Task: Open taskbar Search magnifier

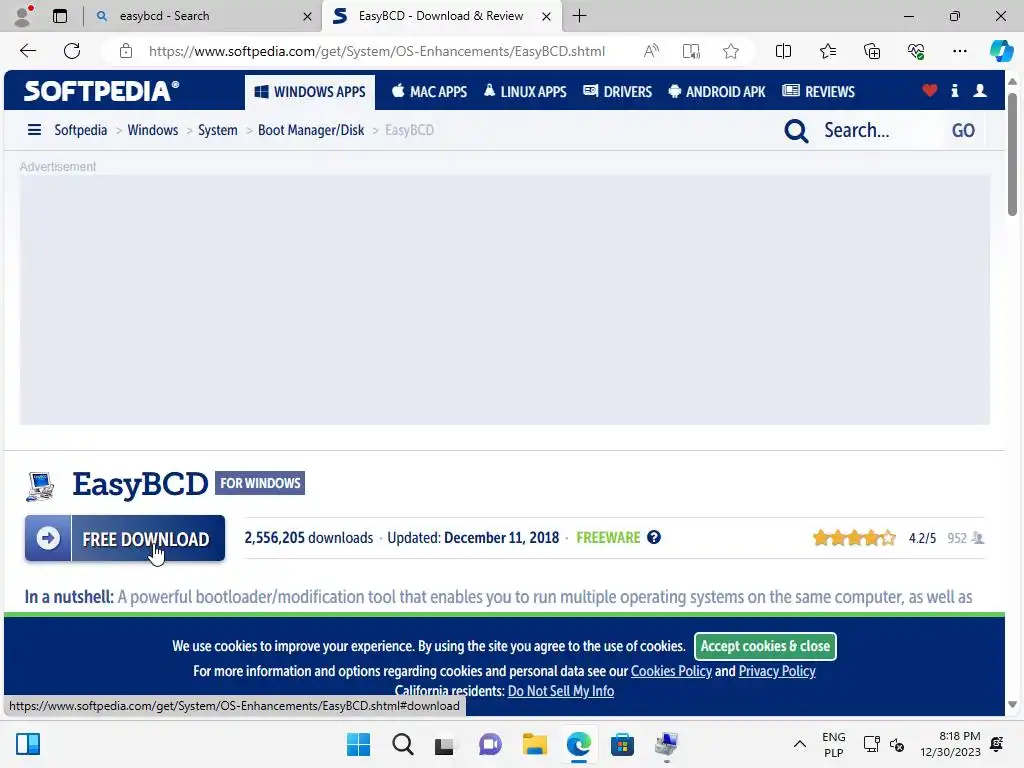Action: pos(403,744)
